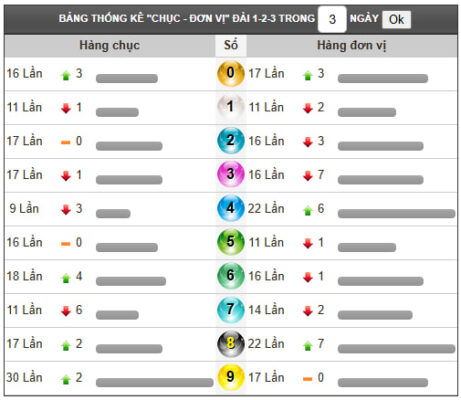Click green up arrow in row 0 tens

click(x=66, y=75)
